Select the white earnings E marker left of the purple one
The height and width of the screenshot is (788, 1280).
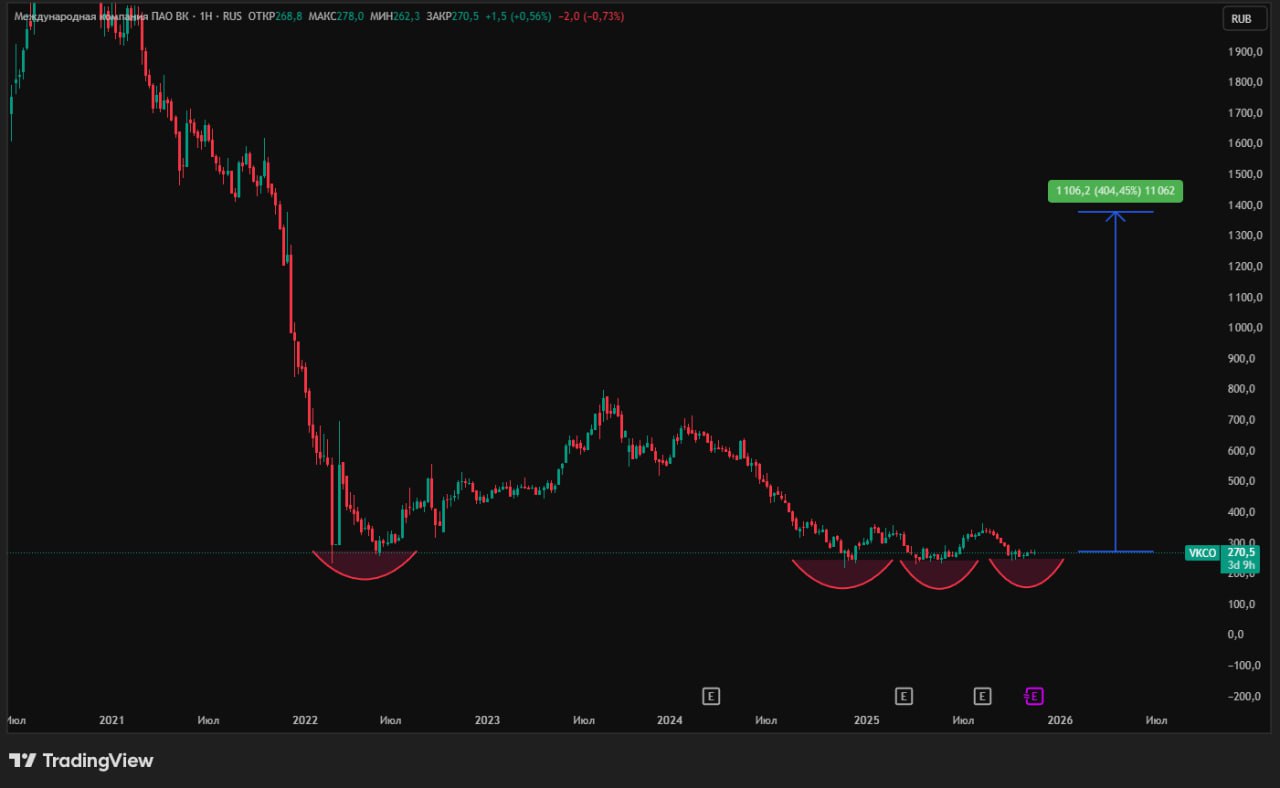click(x=982, y=696)
